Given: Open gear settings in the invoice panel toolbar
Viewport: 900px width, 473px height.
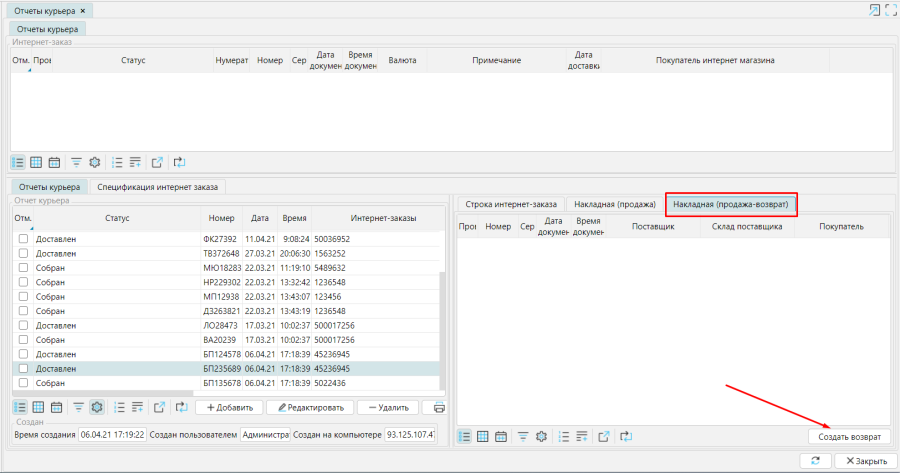Looking at the screenshot, I should pyautogui.click(x=541, y=436).
